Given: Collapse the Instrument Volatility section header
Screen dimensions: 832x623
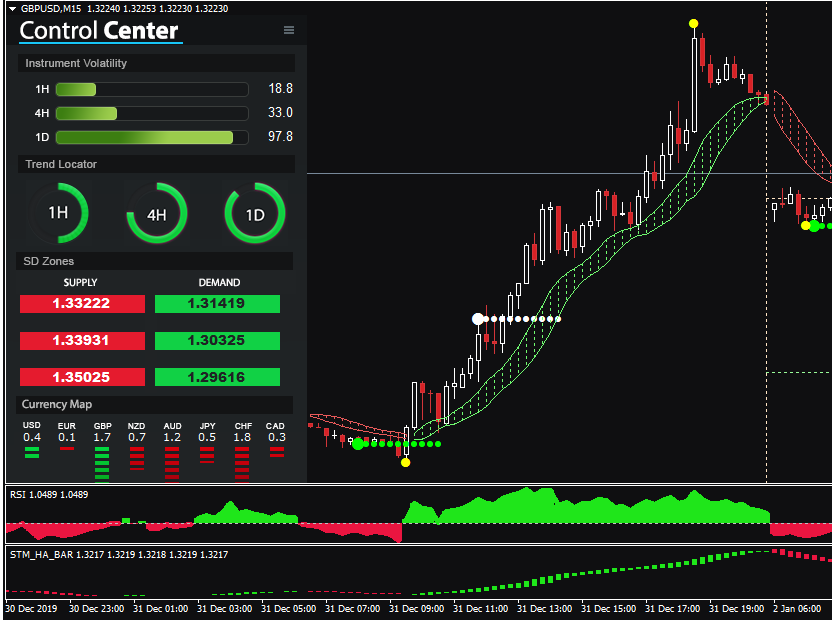Looking at the screenshot, I should 157,63.
